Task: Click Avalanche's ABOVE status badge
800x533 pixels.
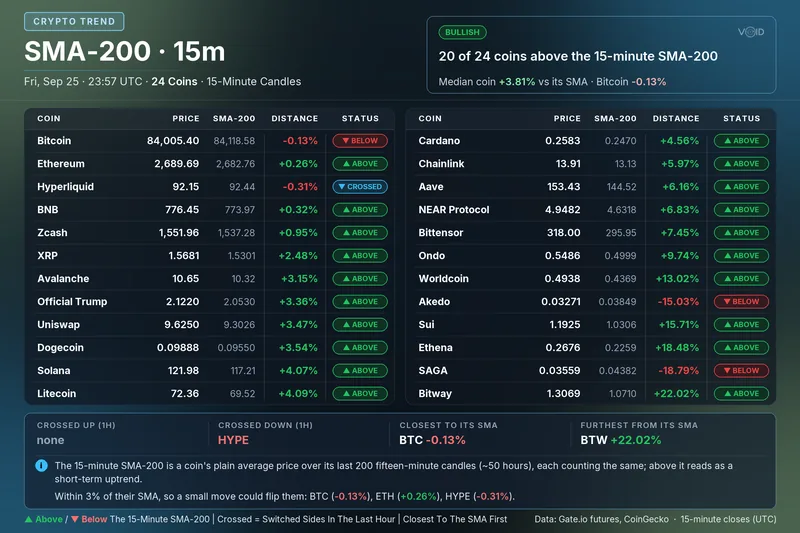Action: 360,278
